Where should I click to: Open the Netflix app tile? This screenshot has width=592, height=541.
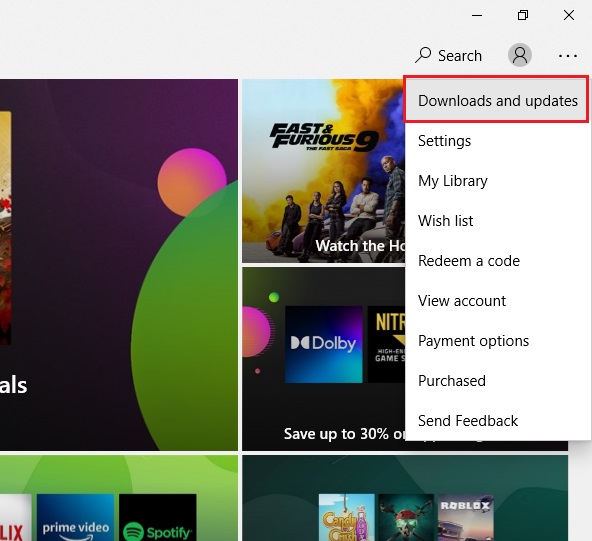point(15,517)
